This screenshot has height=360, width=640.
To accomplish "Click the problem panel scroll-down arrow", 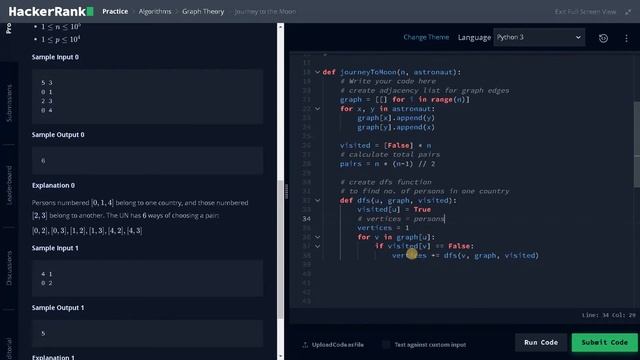I will [280, 356].
